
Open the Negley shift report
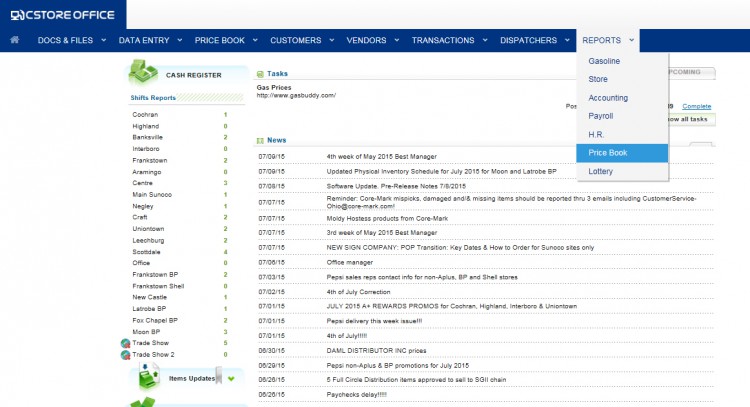coord(143,206)
